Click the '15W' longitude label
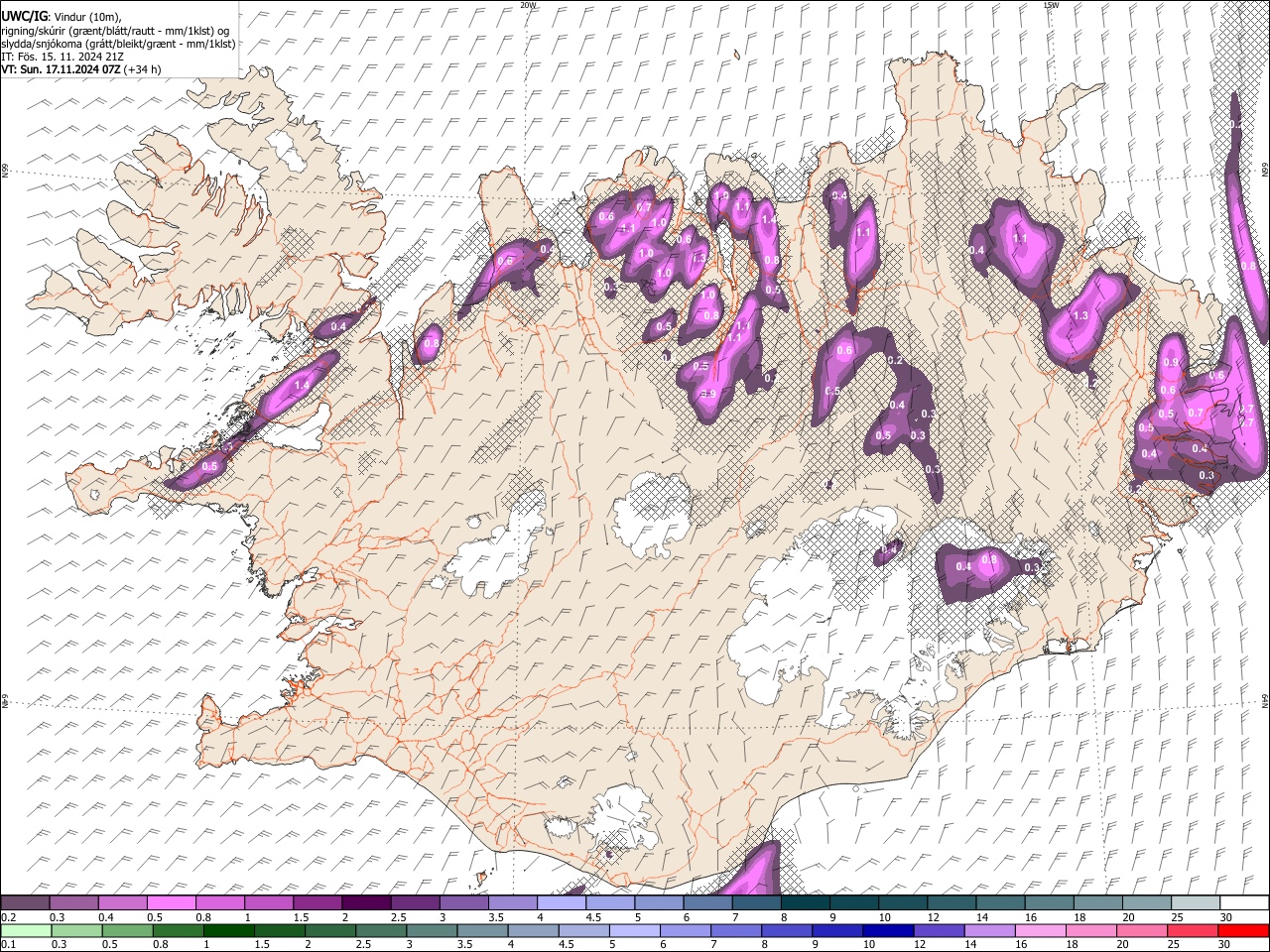 1050,5
